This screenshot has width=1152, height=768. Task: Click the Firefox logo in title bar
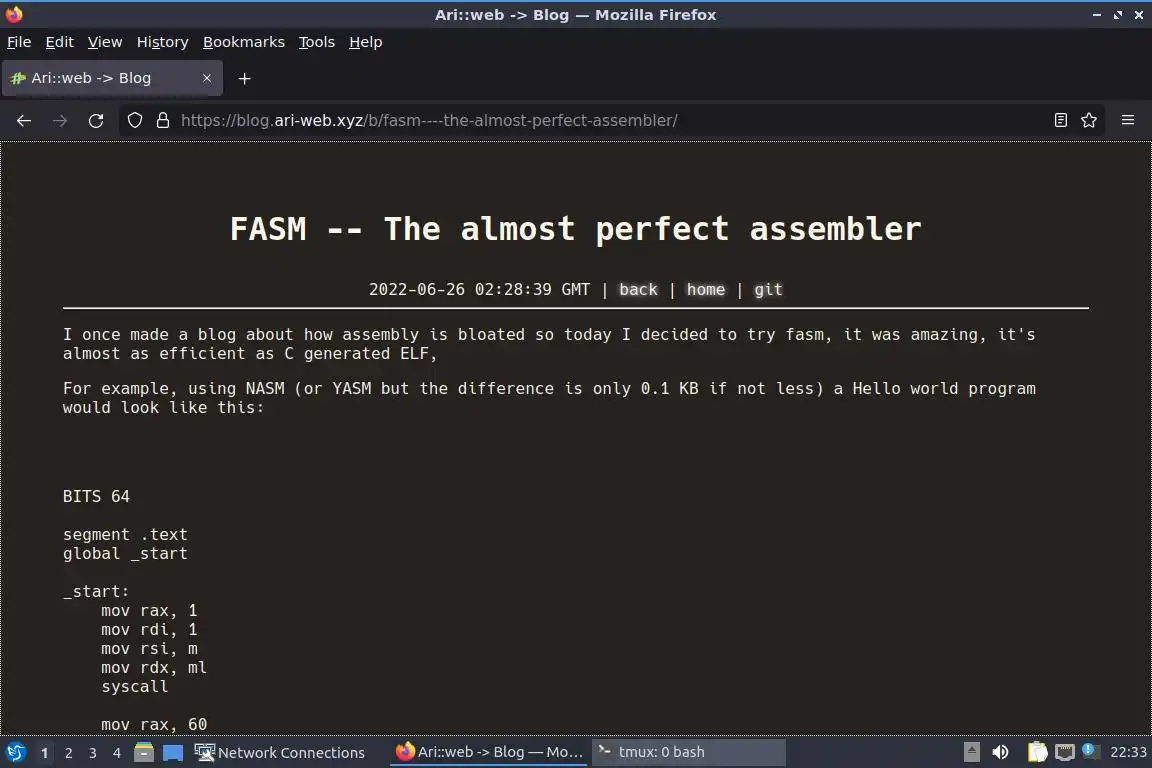point(14,14)
